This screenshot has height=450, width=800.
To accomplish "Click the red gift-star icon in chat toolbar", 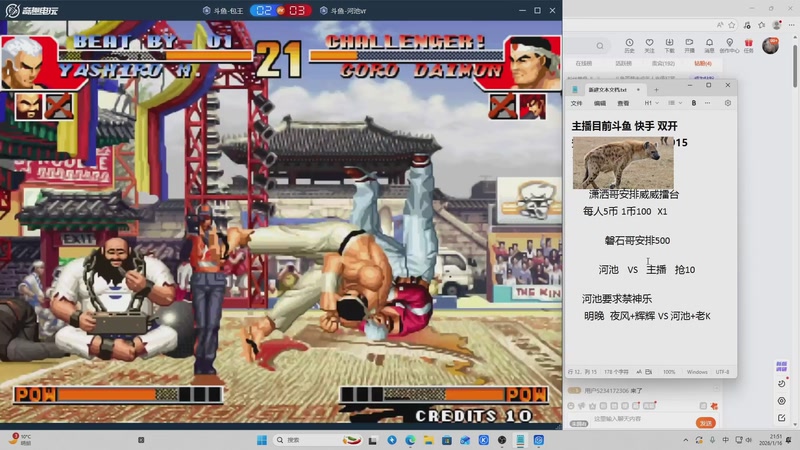I will (714, 406).
